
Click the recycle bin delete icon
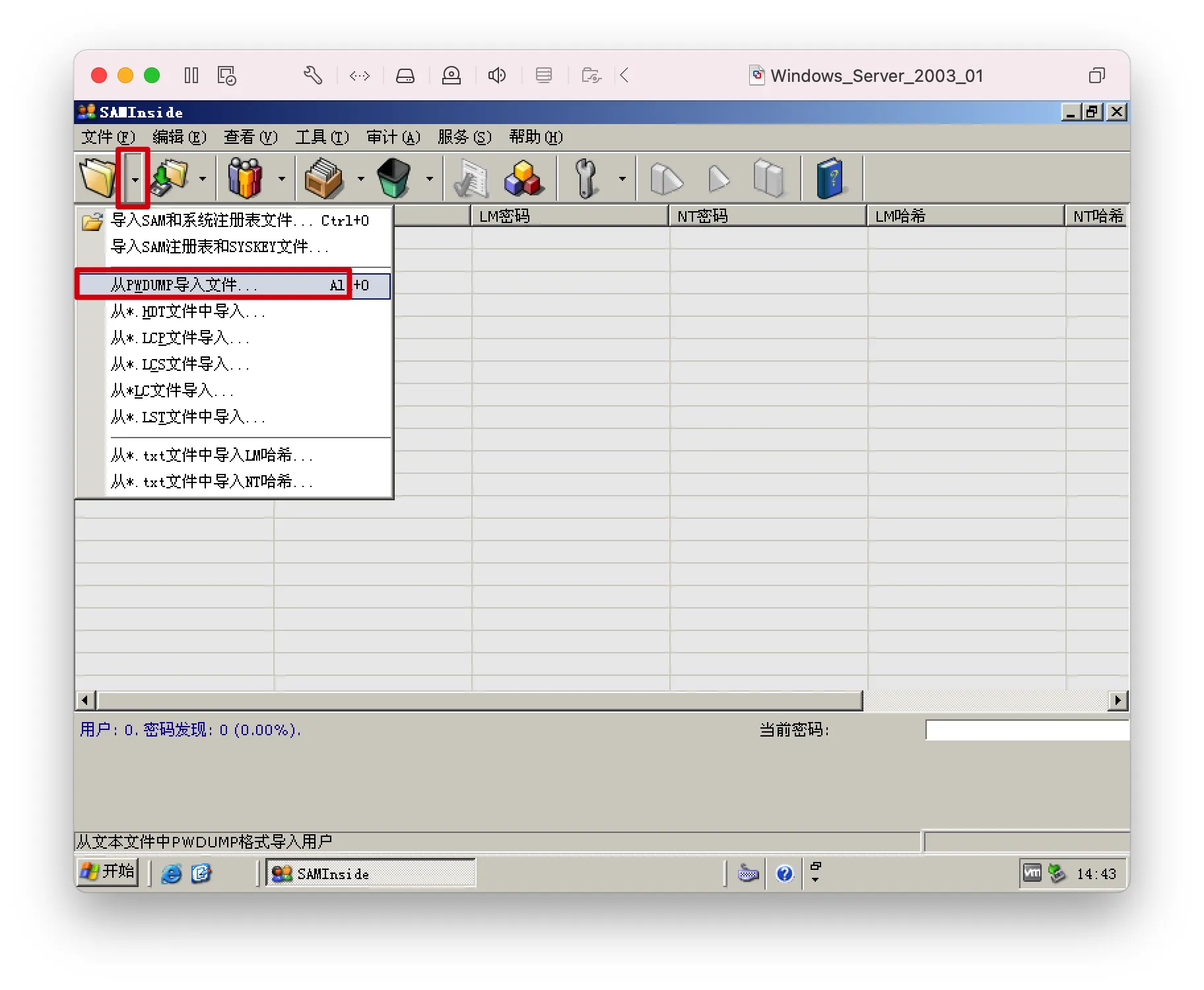click(x=395, y=178)
